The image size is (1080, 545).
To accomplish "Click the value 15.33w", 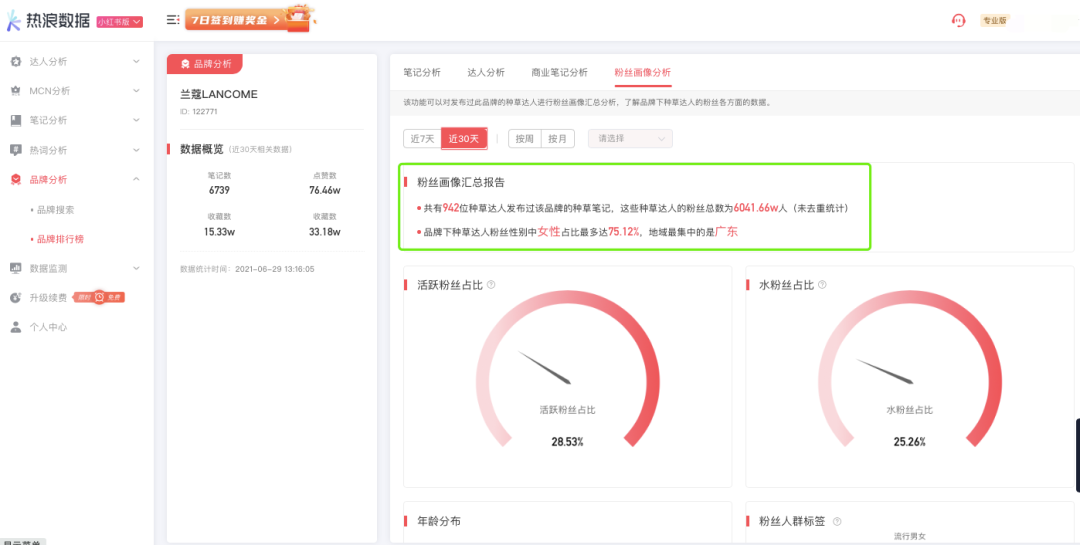I will coord(219,232).
